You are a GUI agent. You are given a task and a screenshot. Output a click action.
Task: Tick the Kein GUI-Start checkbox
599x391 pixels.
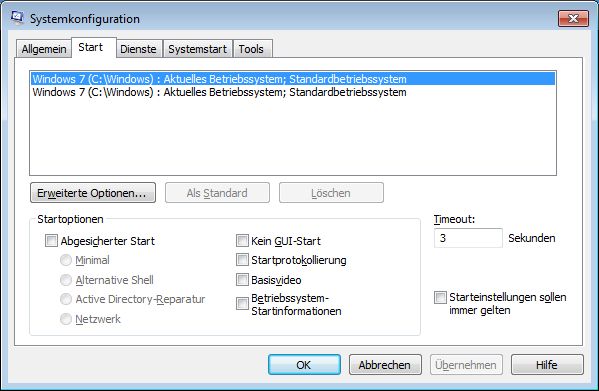coord(242,241)
